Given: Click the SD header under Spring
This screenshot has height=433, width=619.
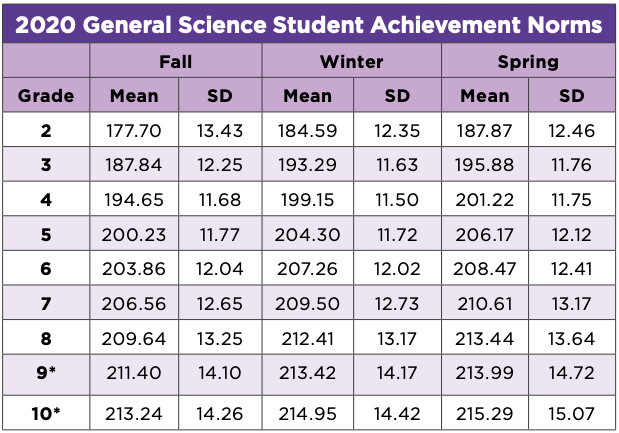Looking at the screenshot, I should coord(572,96).
